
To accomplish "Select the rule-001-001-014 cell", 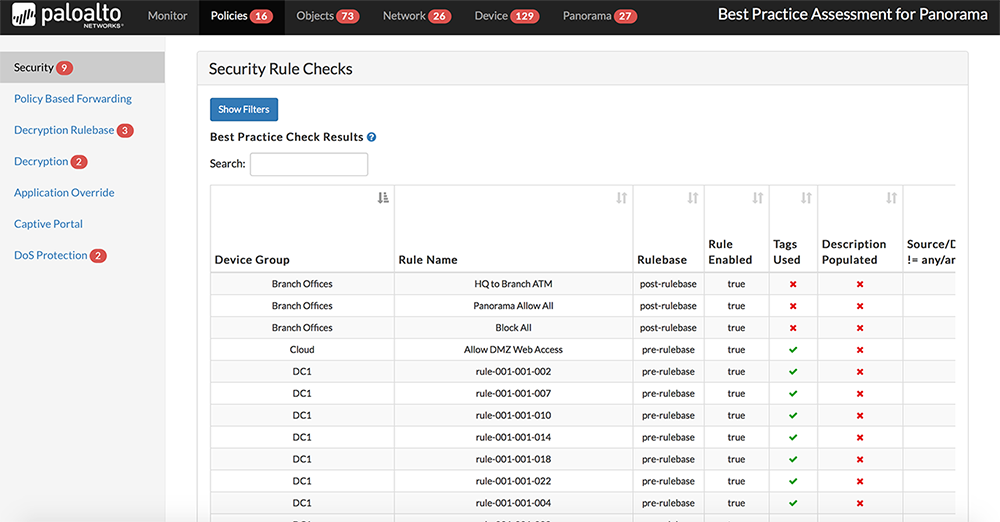I will click(x=513, y=437).
